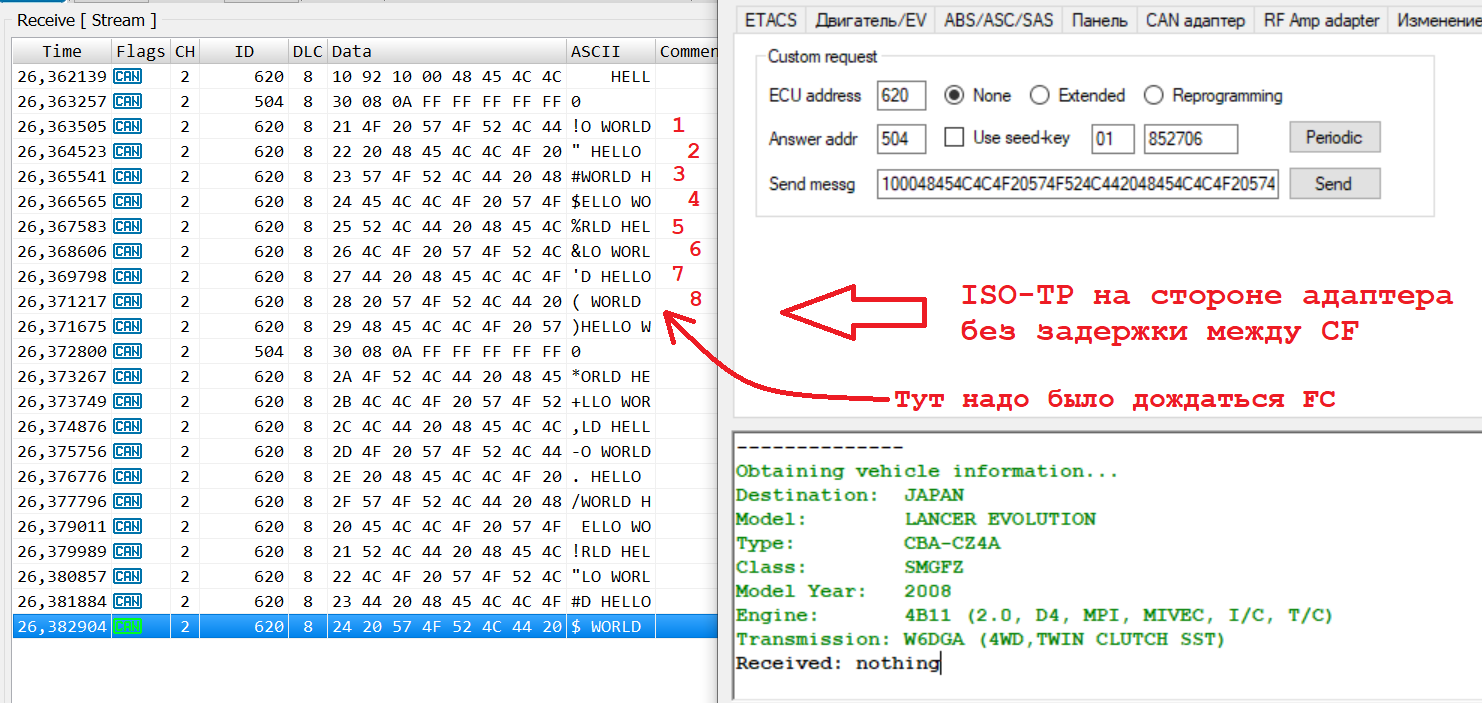
Task: Click the ASCII text ')HELLO W'
Action: [611, 326]
